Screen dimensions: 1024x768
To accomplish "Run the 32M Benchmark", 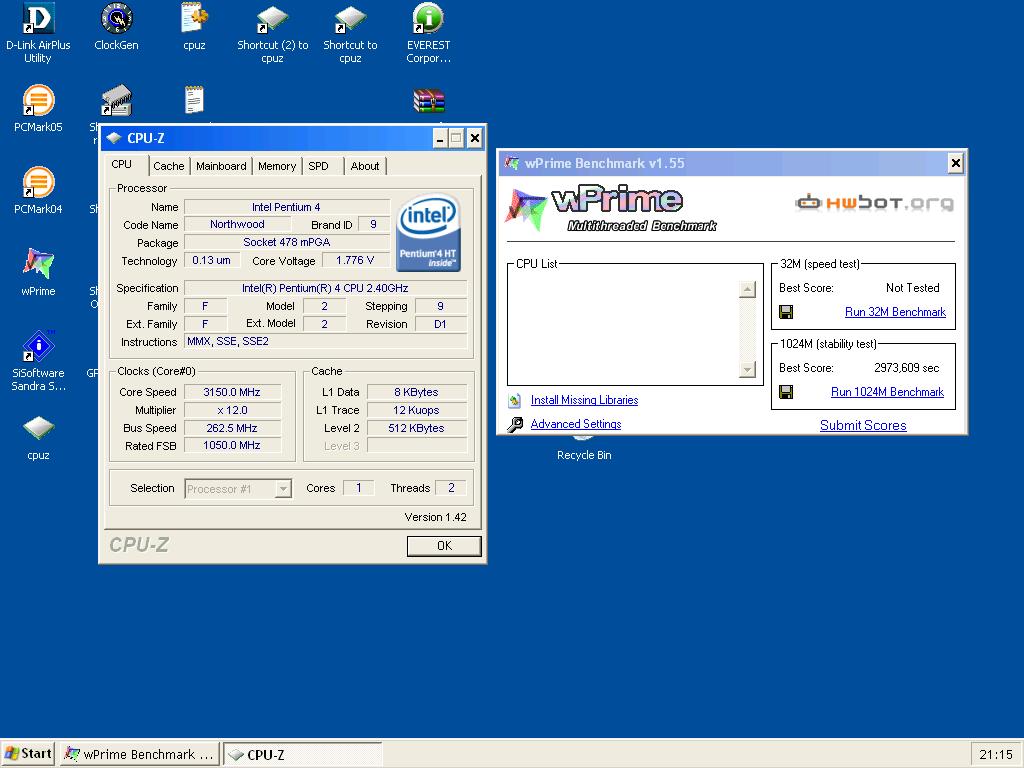I will click(x=895, y=312).
